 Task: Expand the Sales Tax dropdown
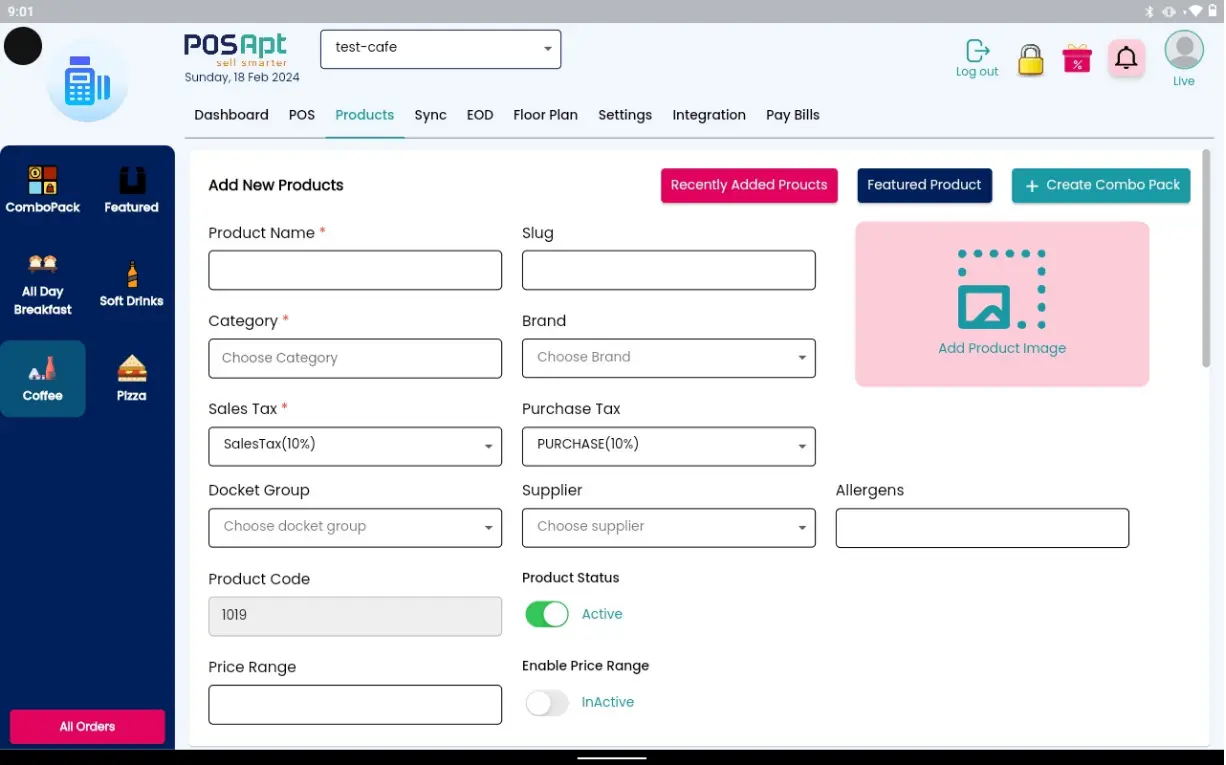355,446
